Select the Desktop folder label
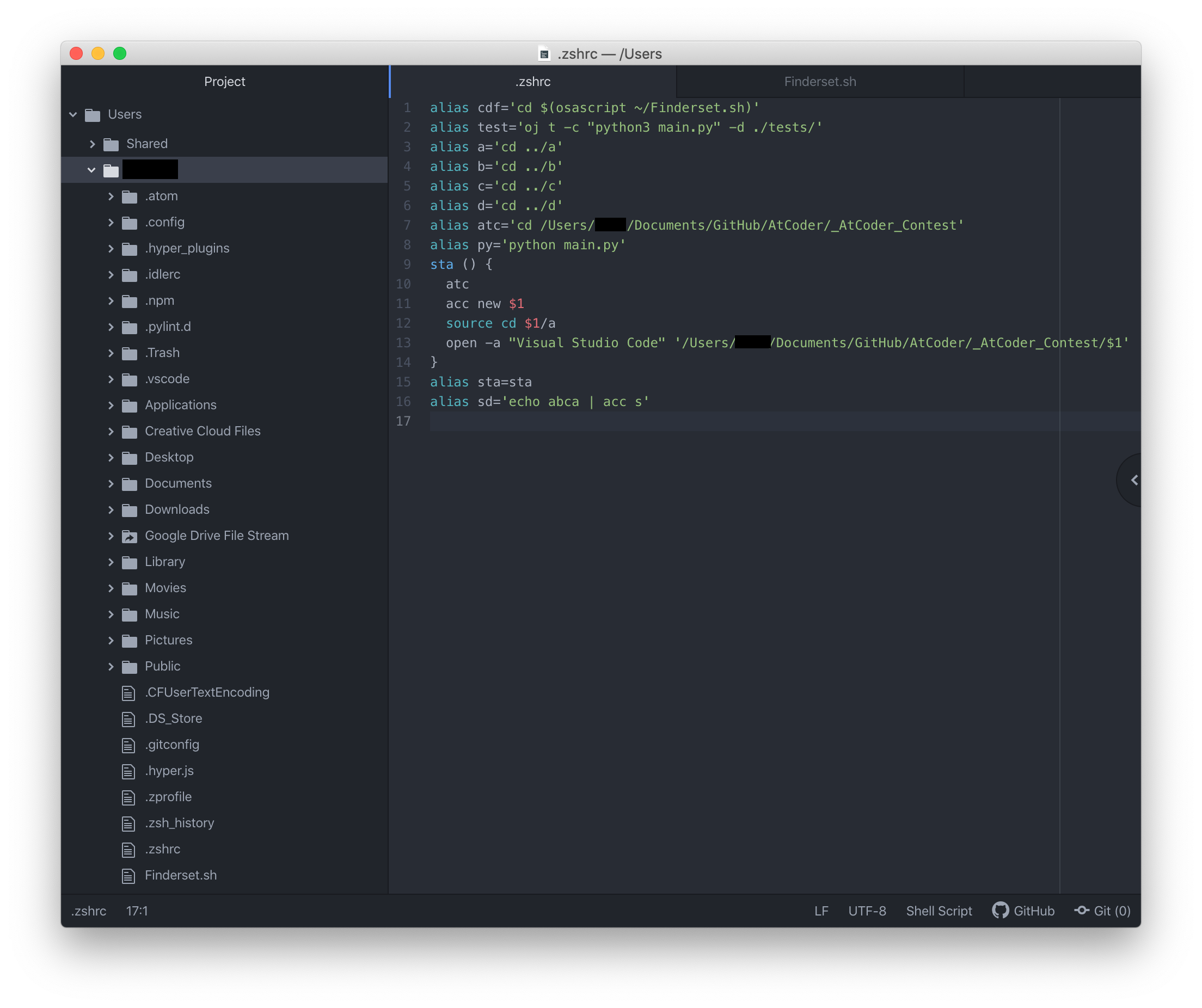The width and height of the screenshot is (1202, 1008). [169, 457]
